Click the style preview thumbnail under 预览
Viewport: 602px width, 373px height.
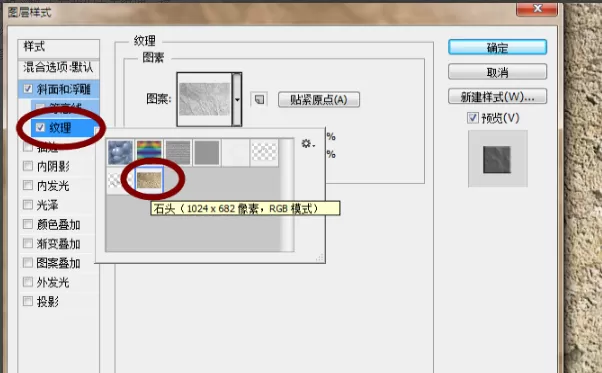pos(497,159)
